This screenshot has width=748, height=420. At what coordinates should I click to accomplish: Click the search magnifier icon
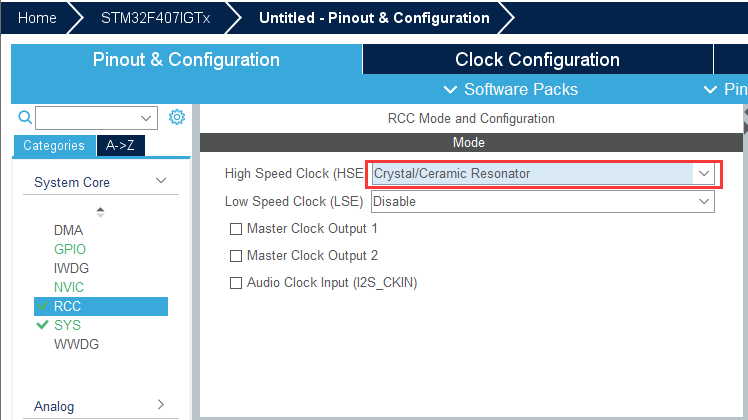tap(25, 117)
